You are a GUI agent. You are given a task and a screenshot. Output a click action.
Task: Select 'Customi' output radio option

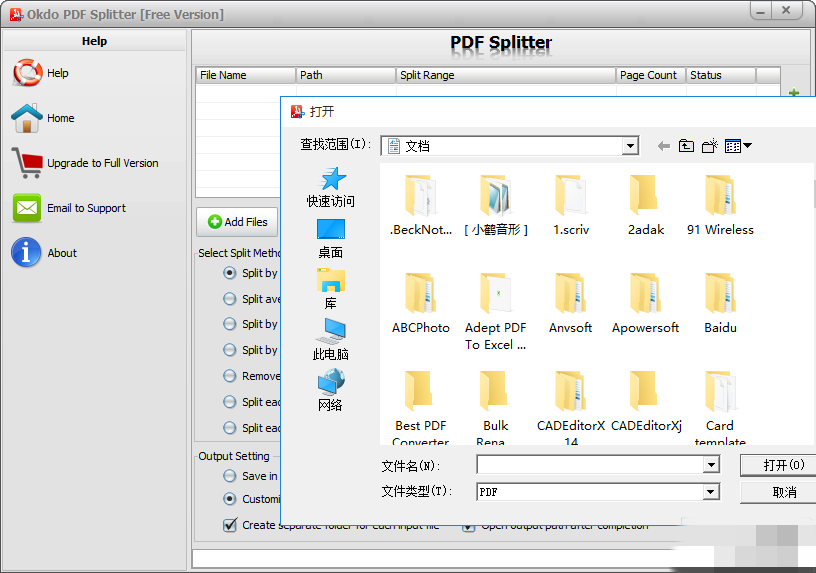230,499
